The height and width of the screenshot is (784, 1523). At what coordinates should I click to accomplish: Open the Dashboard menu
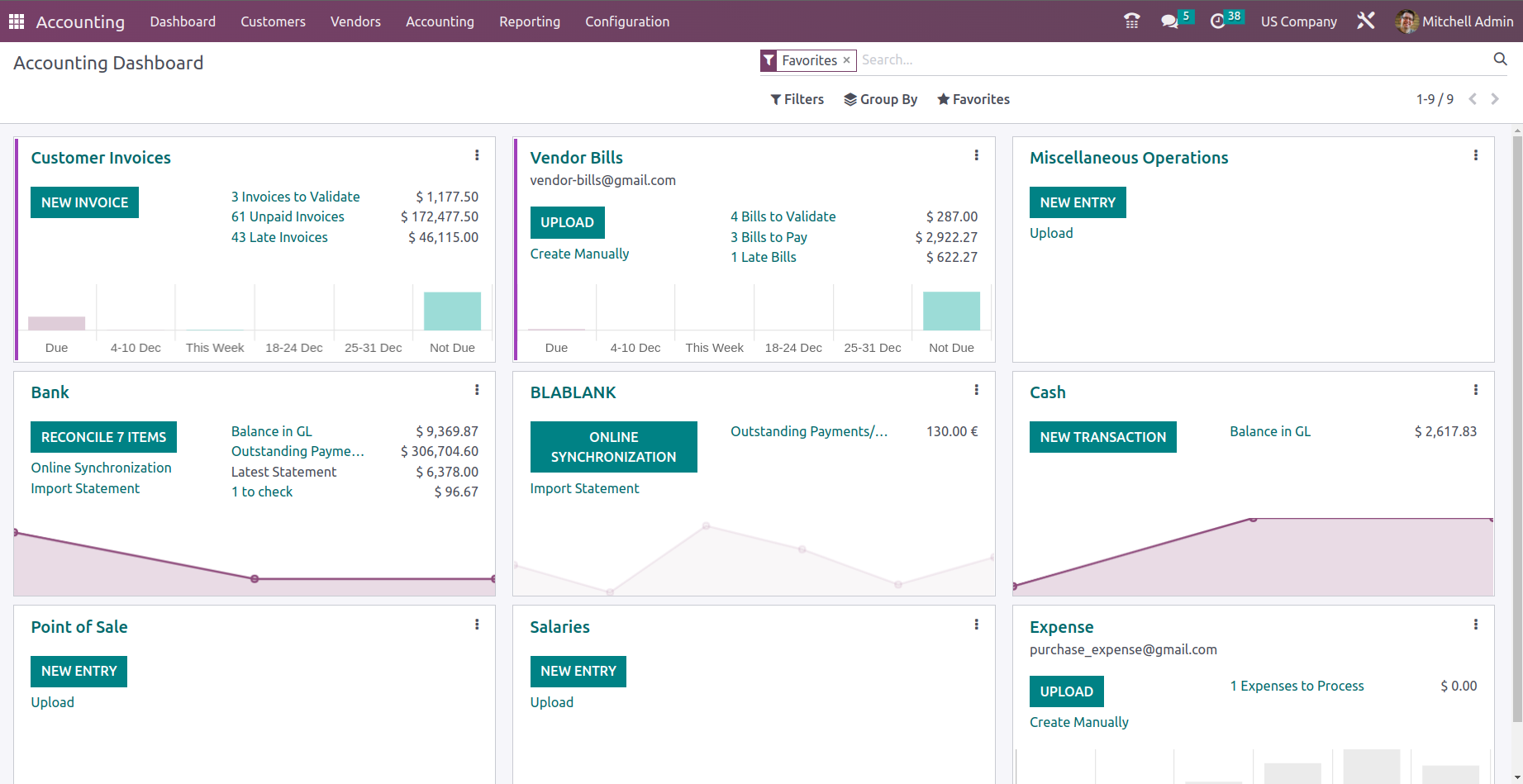tap(183, 21)
